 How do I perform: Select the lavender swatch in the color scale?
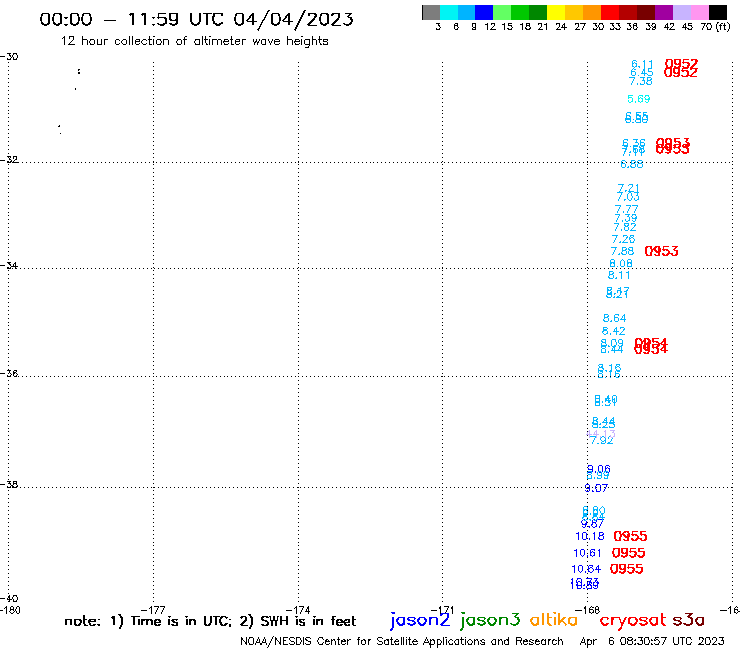(682, 12)
